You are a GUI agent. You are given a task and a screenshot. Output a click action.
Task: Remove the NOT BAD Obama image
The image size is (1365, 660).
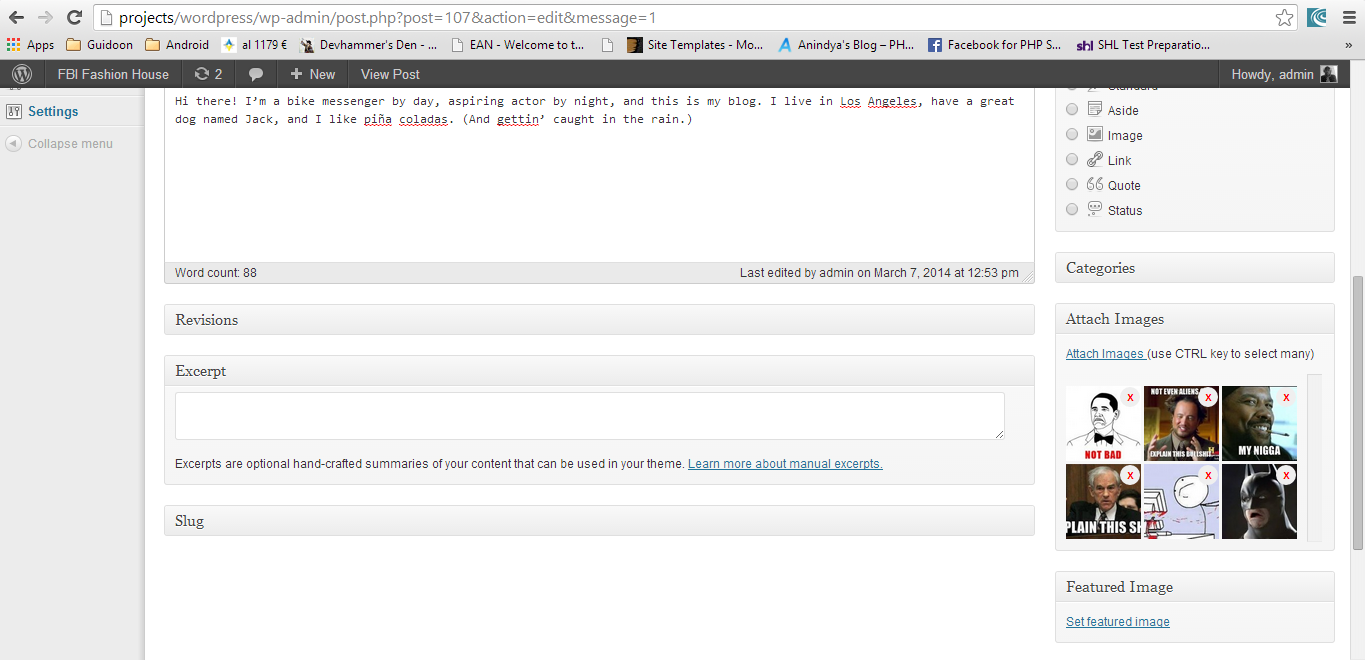click(x=1130, y=397)
